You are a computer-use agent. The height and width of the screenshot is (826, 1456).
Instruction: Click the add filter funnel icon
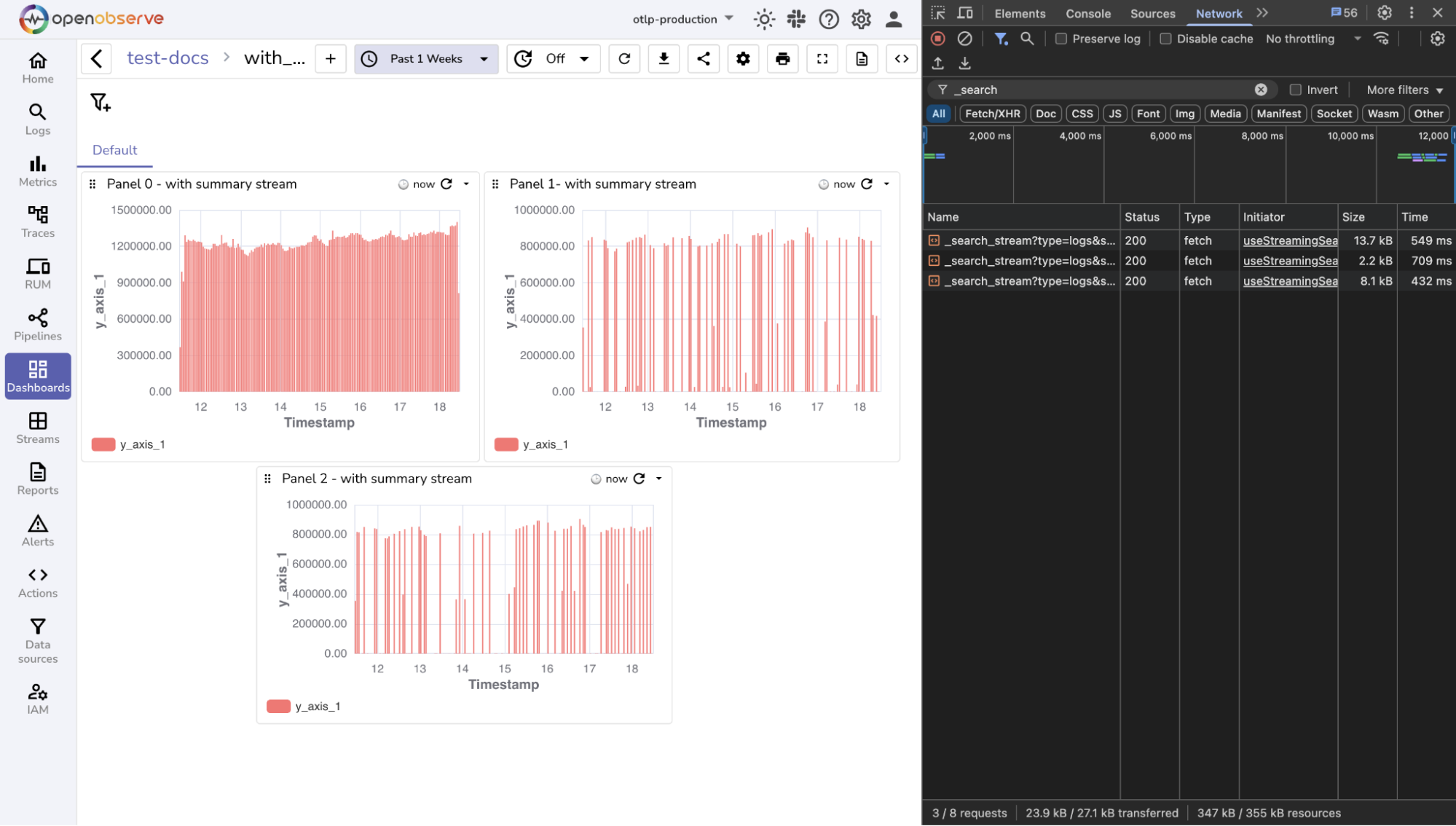(x=101, y=103)
